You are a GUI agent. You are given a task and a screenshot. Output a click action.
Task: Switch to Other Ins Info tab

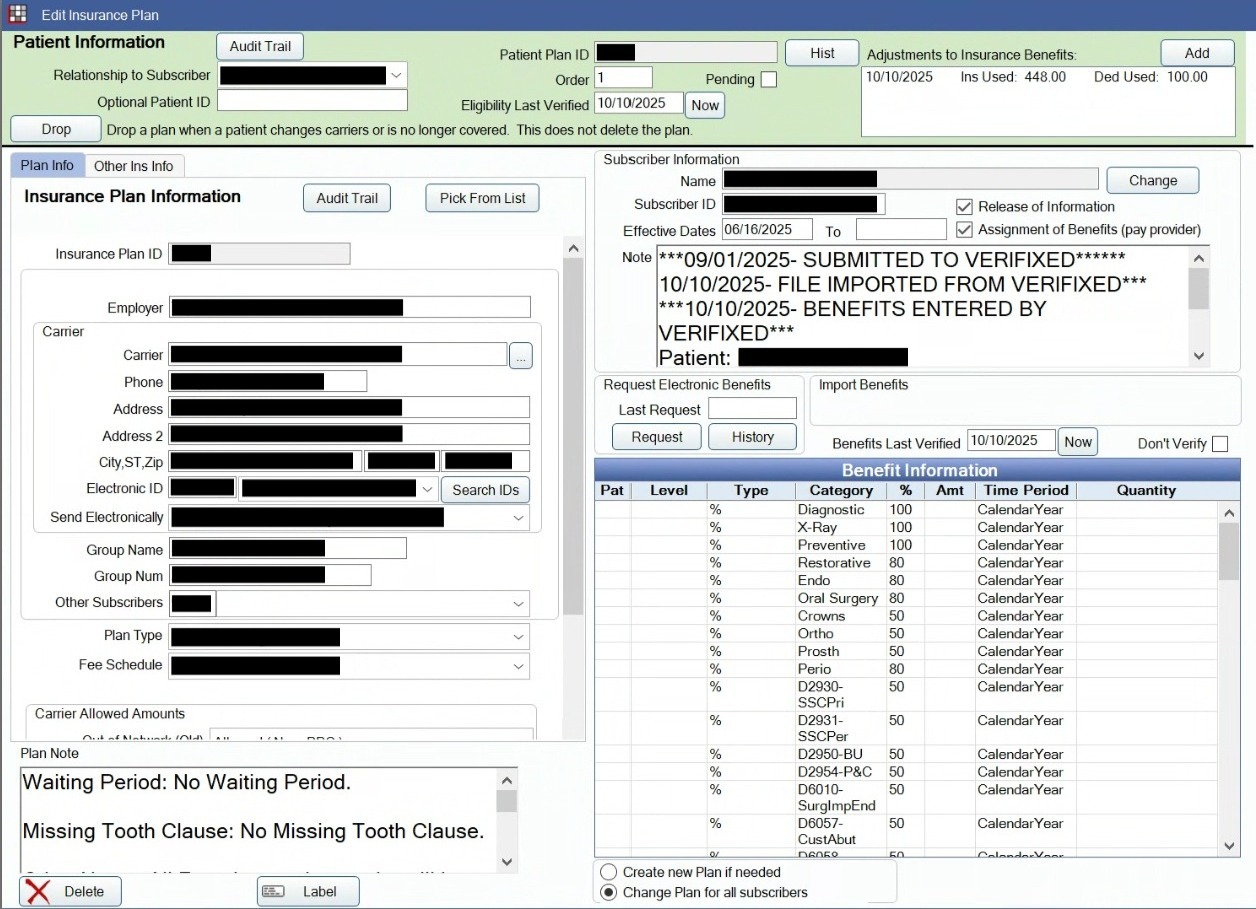tap(133, 166)
